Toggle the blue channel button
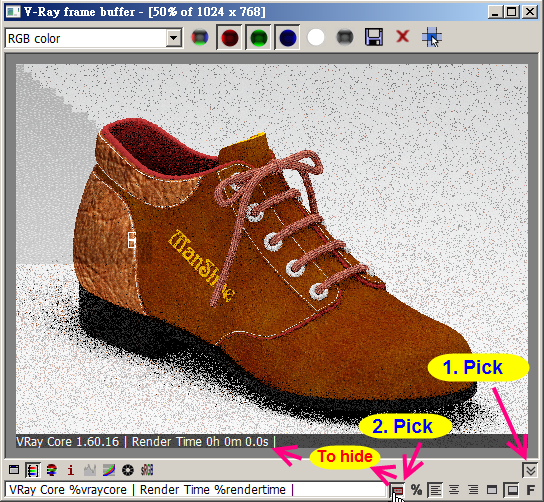544x502 pixels. pos(288,37)
